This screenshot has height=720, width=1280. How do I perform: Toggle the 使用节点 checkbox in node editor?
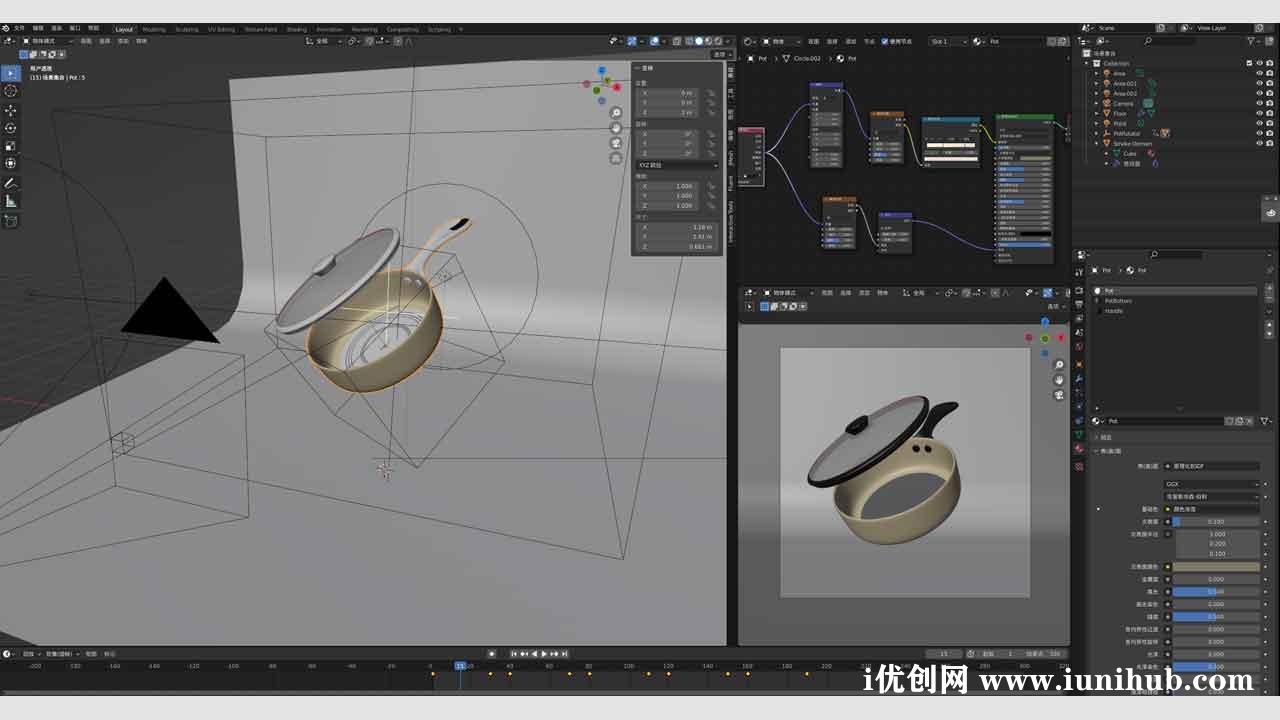[x=885, y=41]
